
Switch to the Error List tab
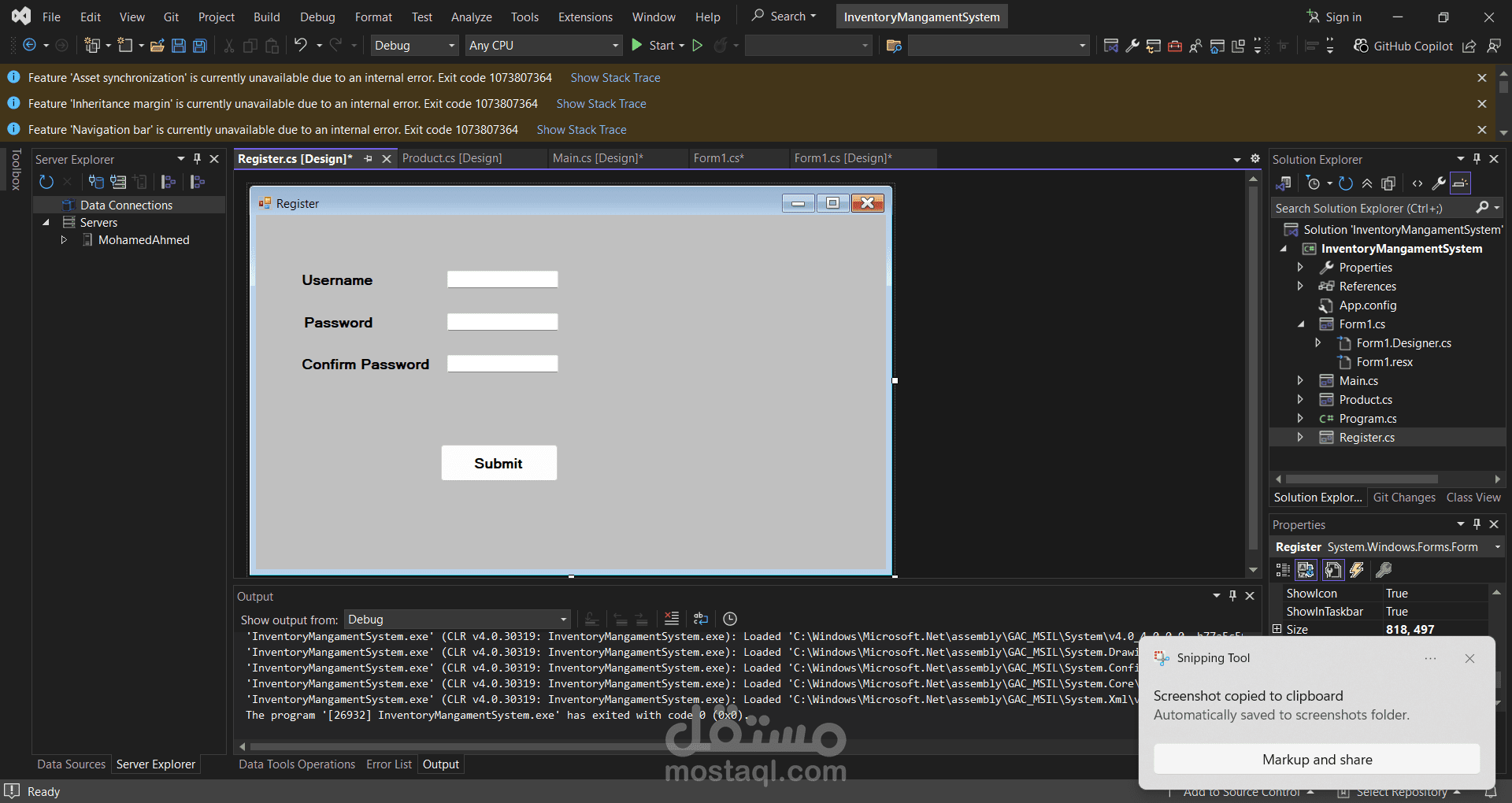pos(389,764)
